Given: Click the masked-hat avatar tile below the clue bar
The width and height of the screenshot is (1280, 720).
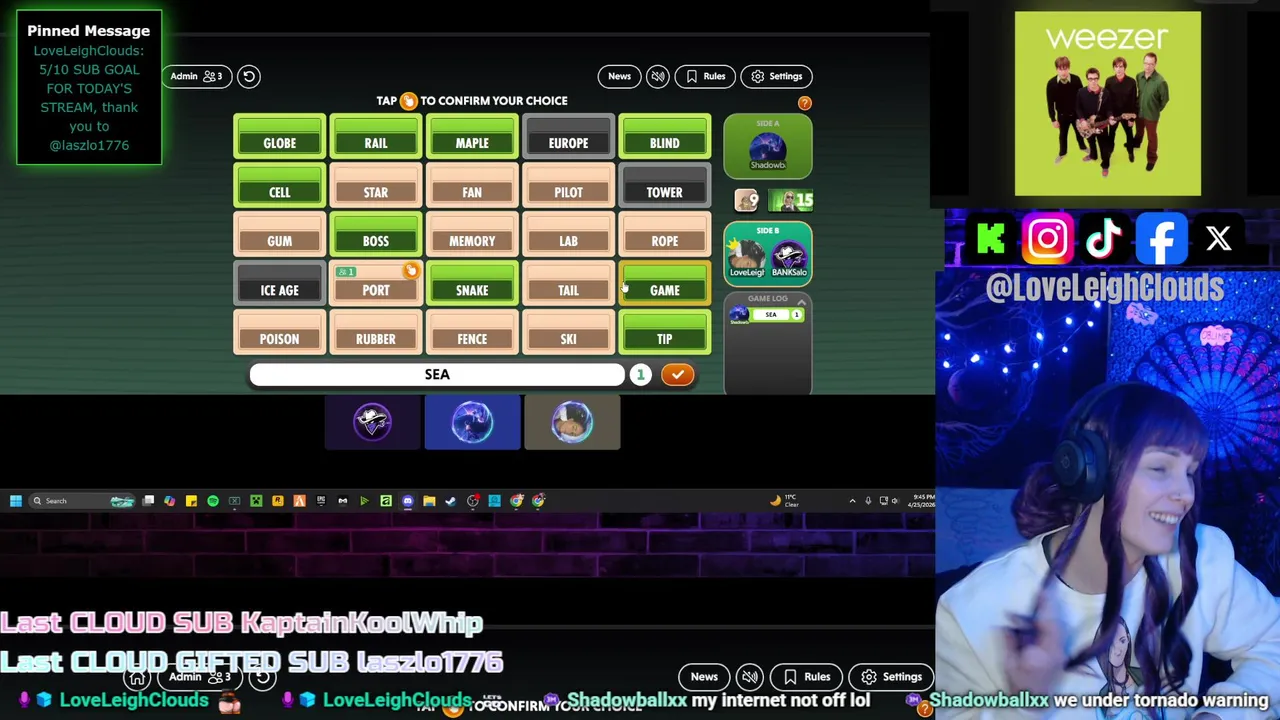Looking at the screenshot, I should coord(373,422).
